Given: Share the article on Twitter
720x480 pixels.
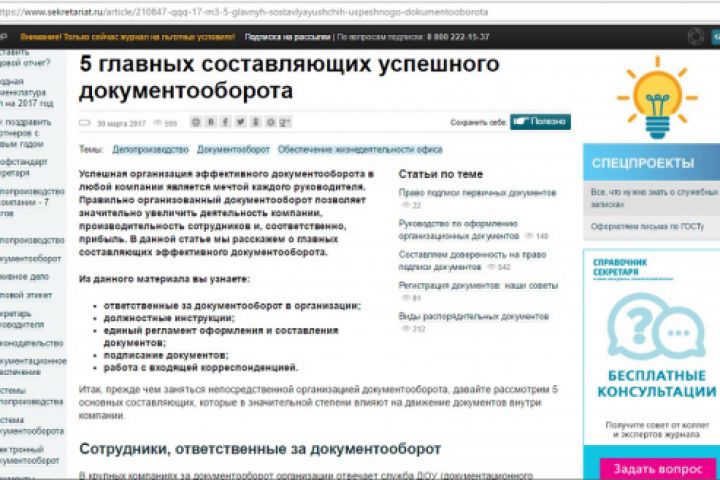Looking at the screenshot, I should point(241,122).
